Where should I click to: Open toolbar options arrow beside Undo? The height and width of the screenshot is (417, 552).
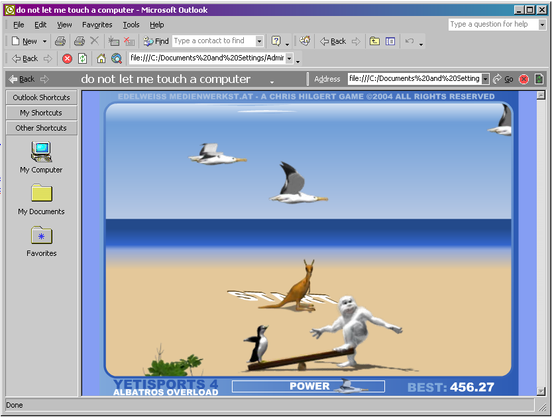coord(421,44)
